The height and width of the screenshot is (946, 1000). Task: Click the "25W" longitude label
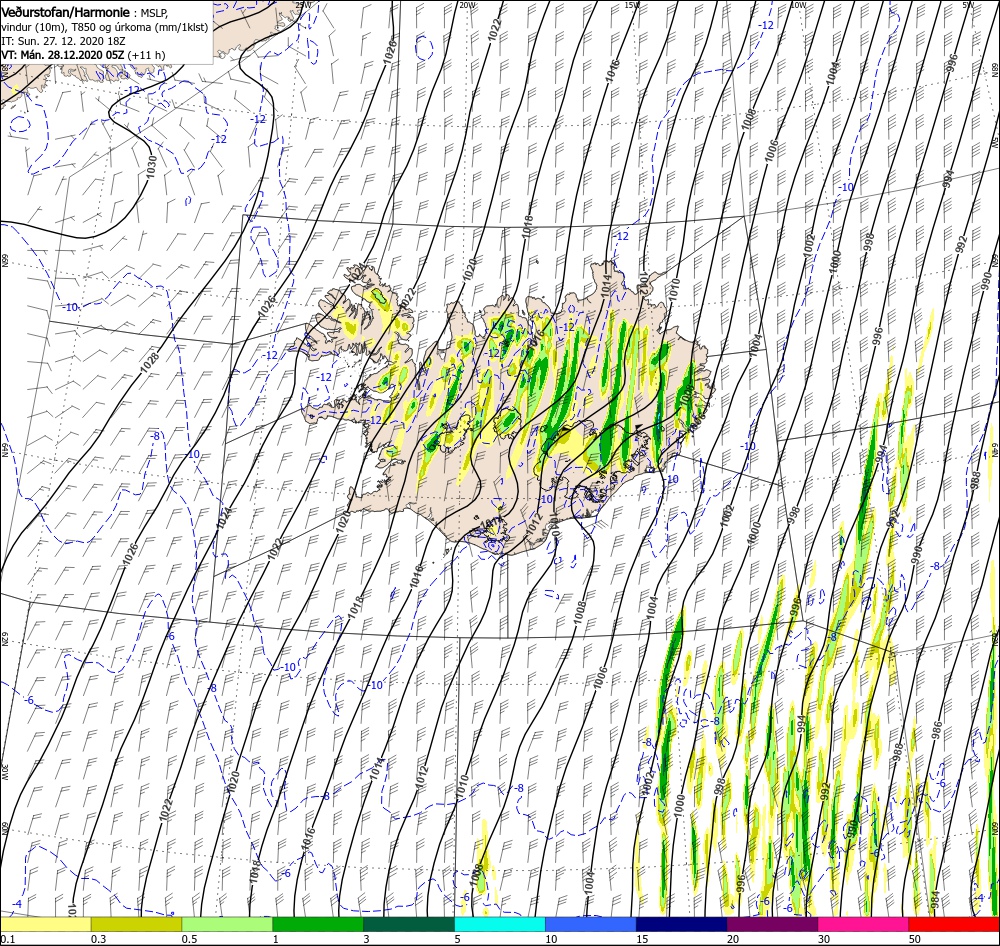tap(304, 5)
